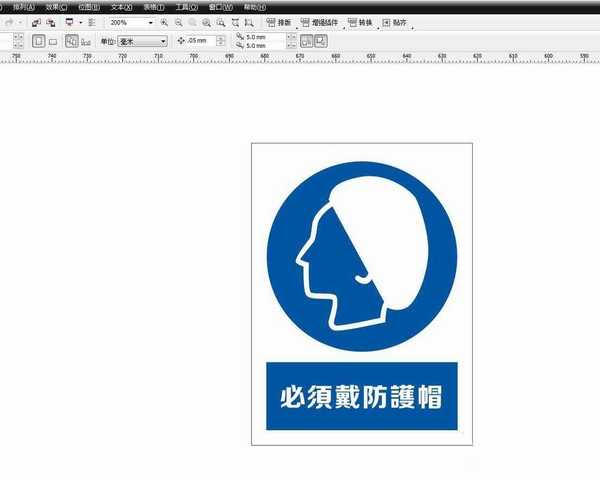
Task: Click the export icon in the toolbar
Action: click(49, 22)
